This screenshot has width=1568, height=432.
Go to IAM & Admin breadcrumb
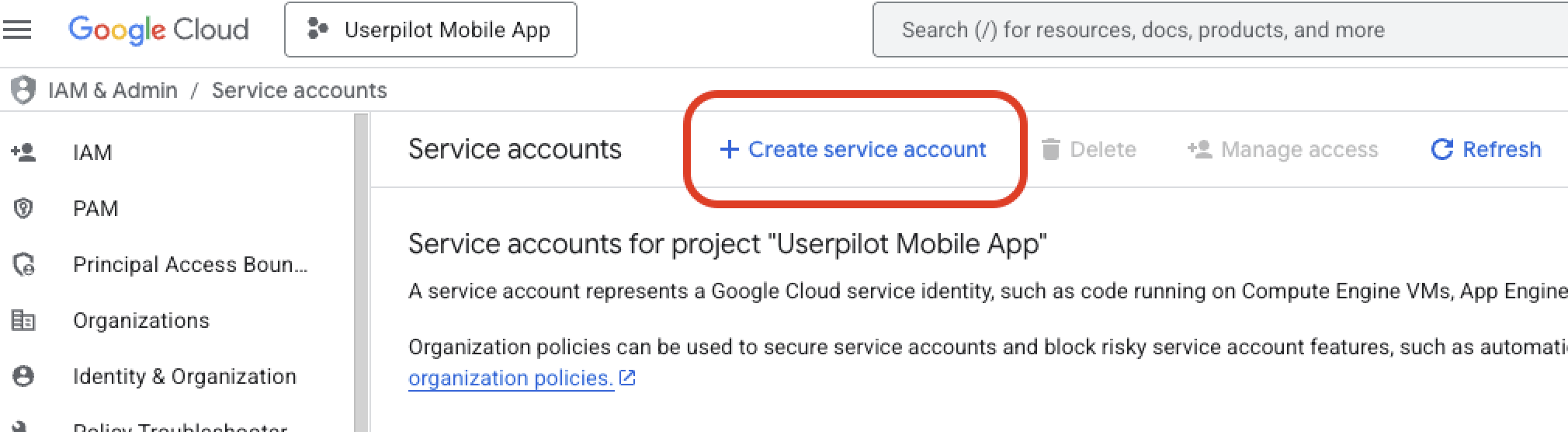coord(113,90)
